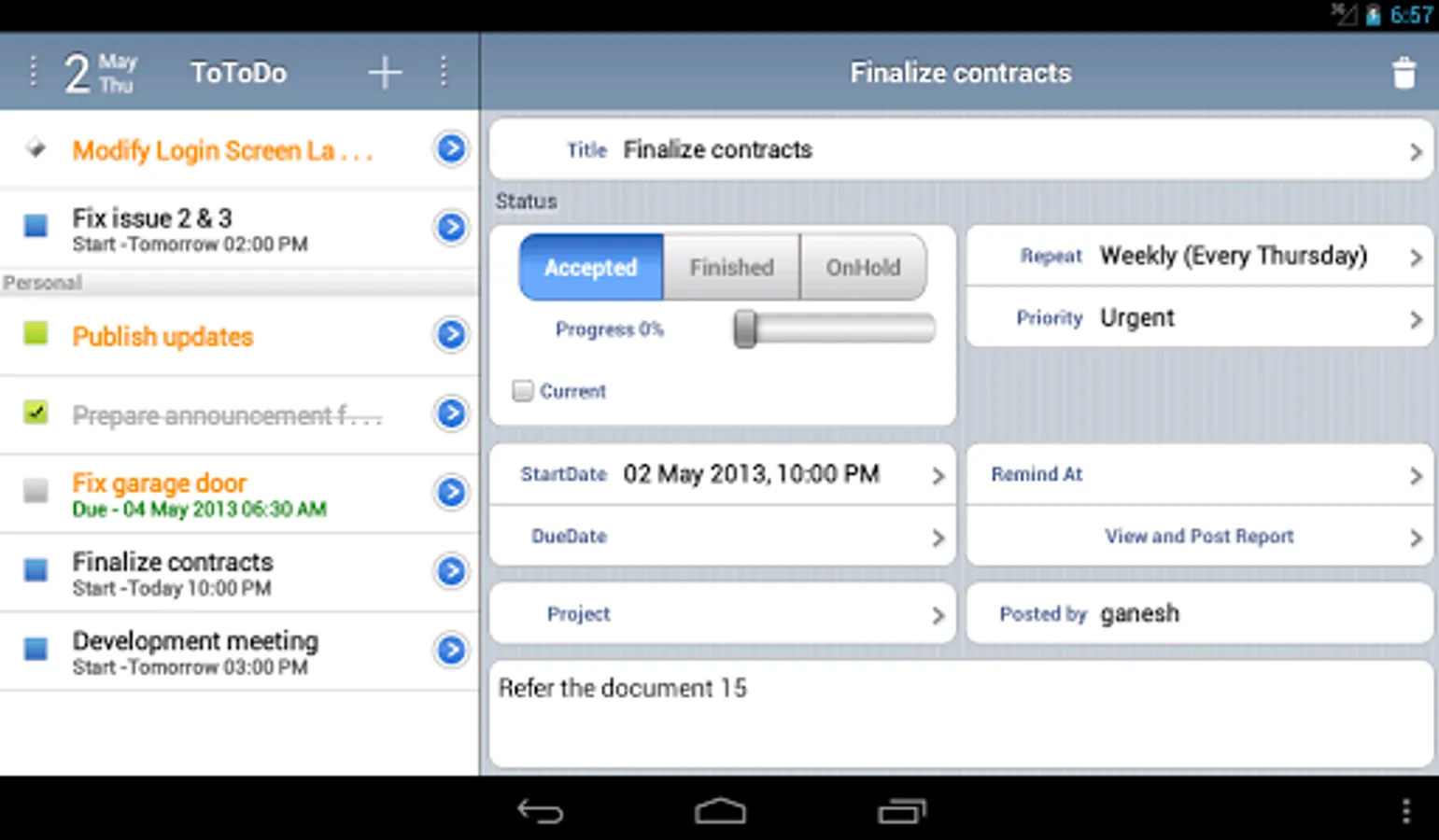
Task: Open details arrow for Publish updates
Action: click(451, 334)
